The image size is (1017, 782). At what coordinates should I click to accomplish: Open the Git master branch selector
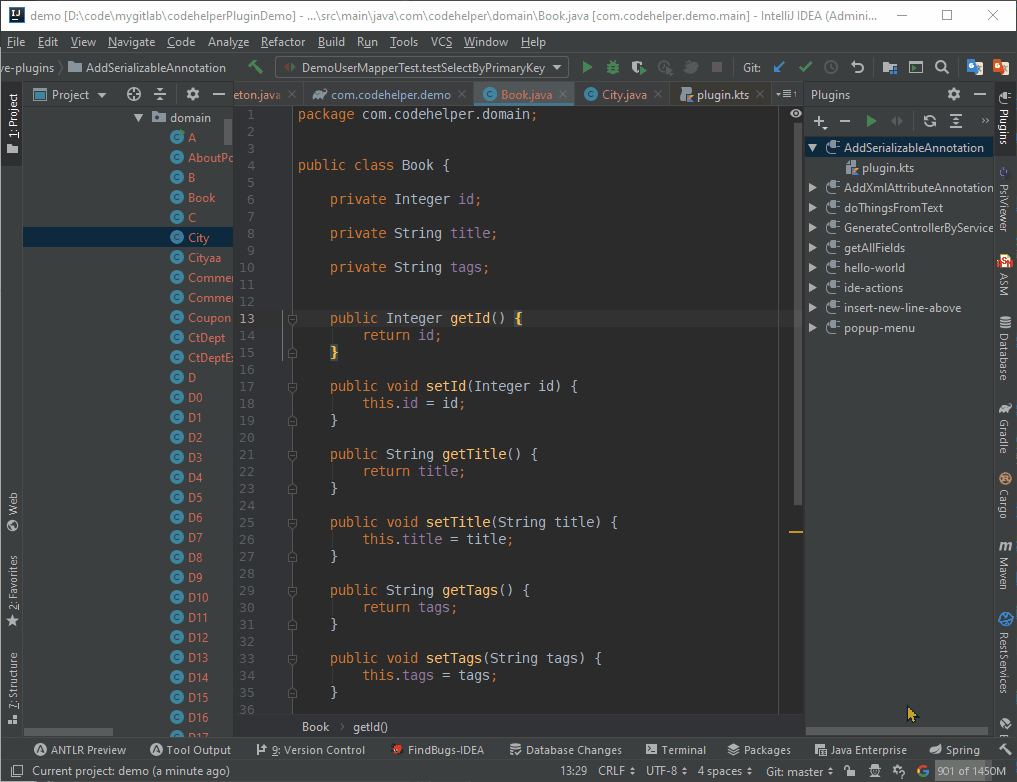coord(799,771)
